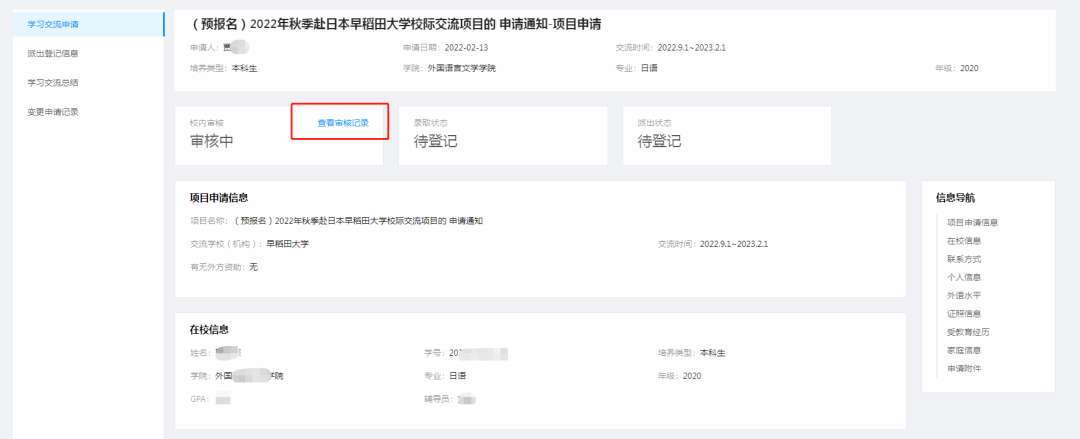
Task: Jump to 外语水平 section
Action: click(963, 295)
